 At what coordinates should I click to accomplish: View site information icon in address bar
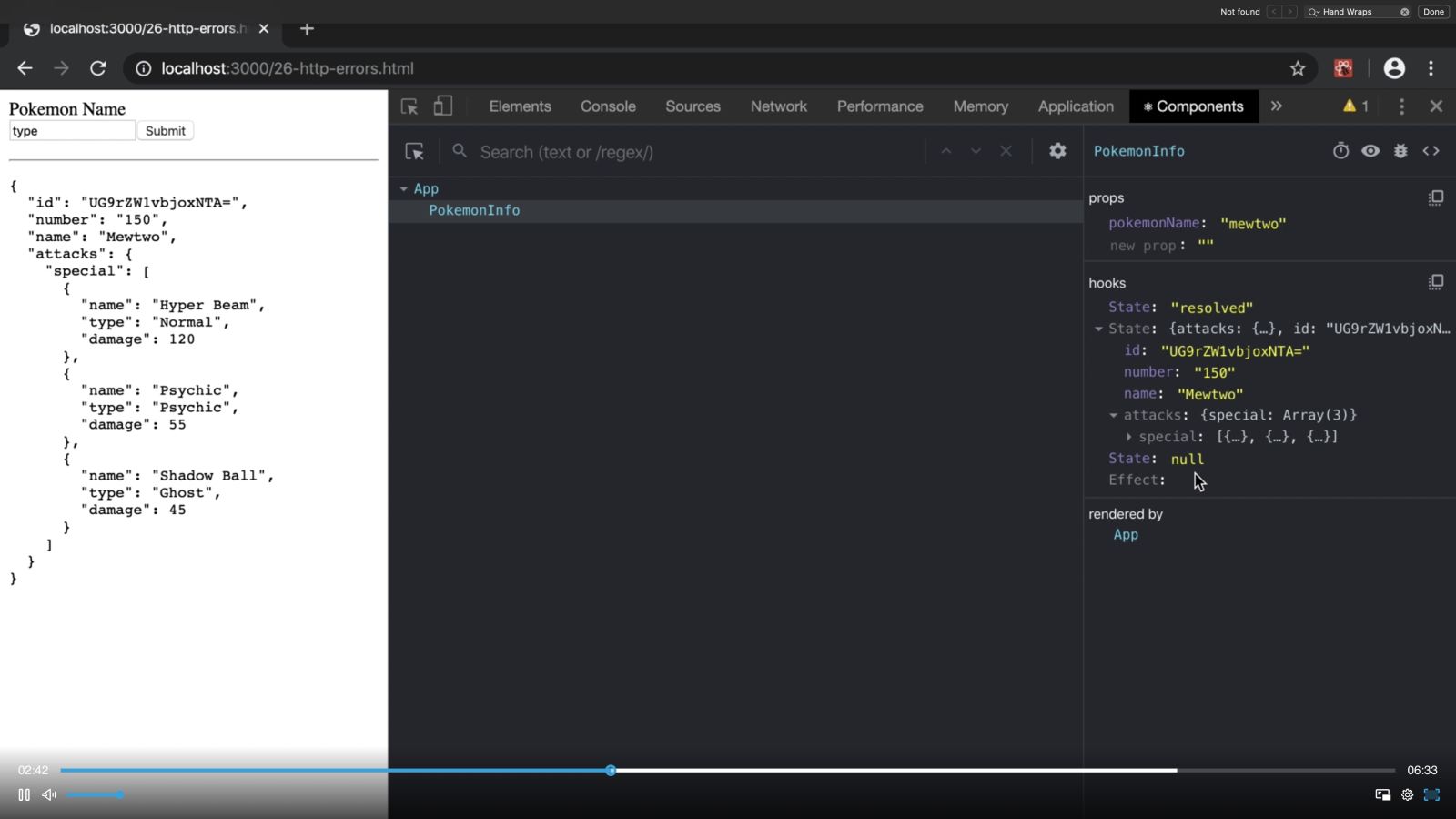(143, 68)
